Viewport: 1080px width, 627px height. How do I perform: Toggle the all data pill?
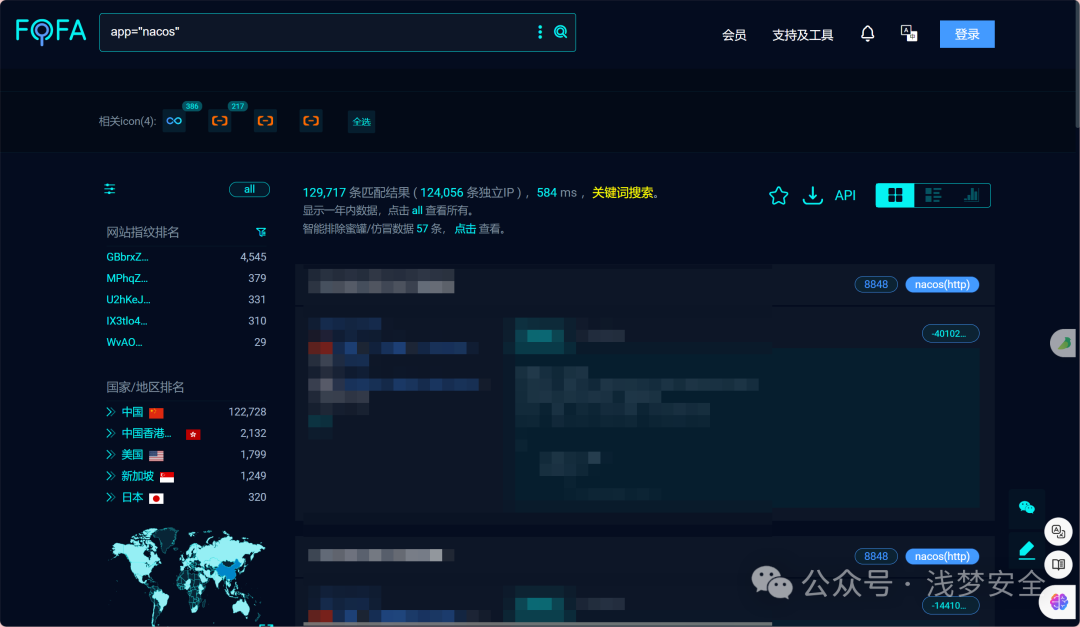pyautogui.click(x=249, y=189)
